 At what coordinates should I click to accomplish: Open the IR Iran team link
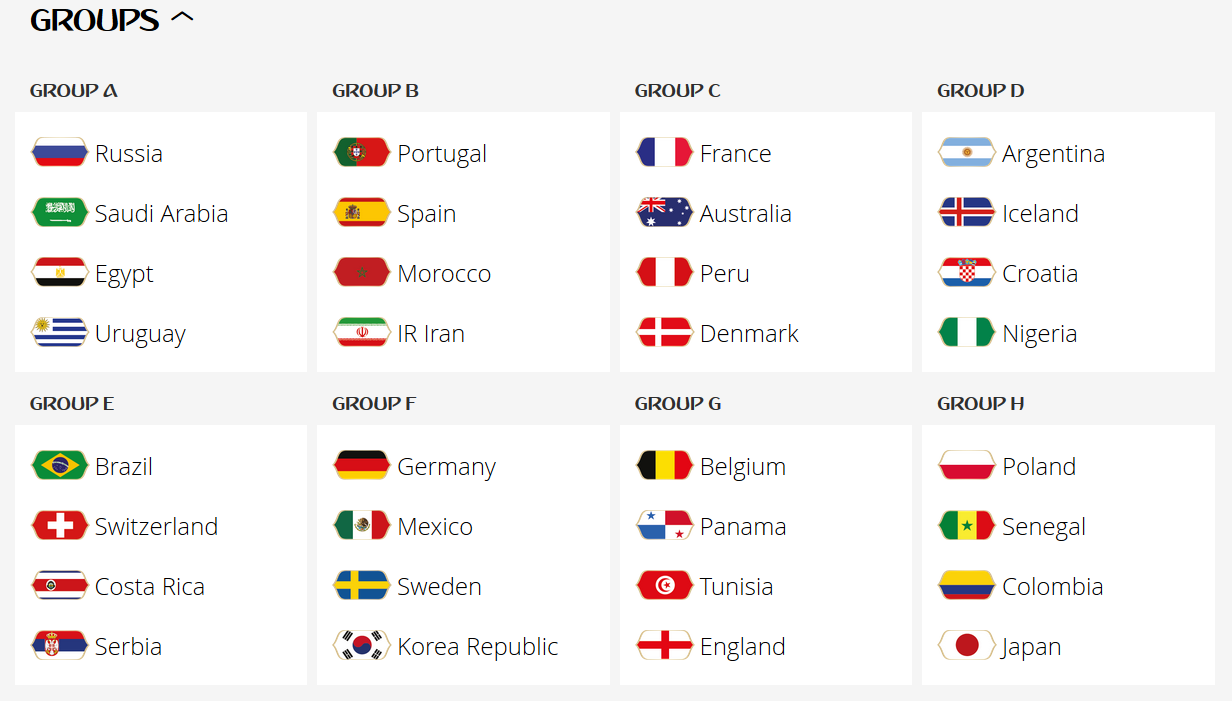(431, 333)
